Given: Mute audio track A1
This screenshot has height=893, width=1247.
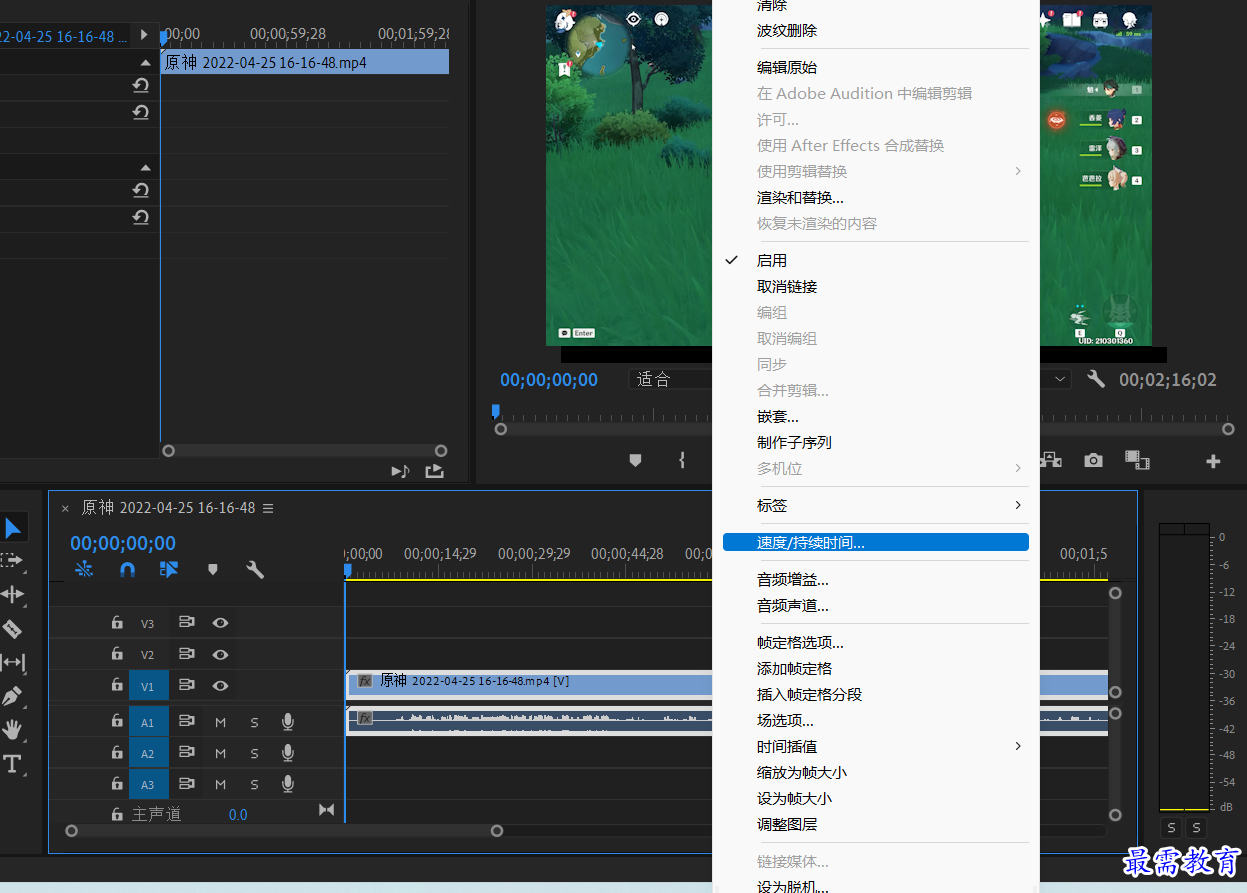Looking at the screenshot, I should click(220, 722).
